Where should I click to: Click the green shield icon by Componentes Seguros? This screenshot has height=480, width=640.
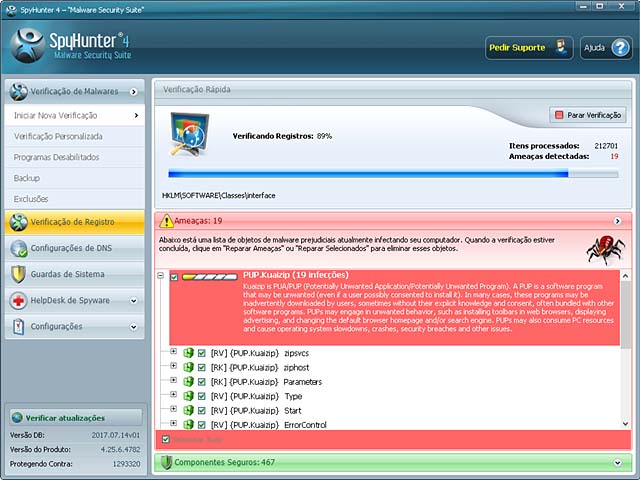click(x=166, y=462)
